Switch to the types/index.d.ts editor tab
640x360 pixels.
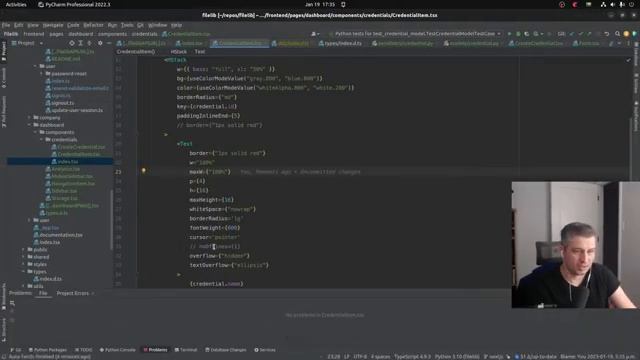coord(341,43)
